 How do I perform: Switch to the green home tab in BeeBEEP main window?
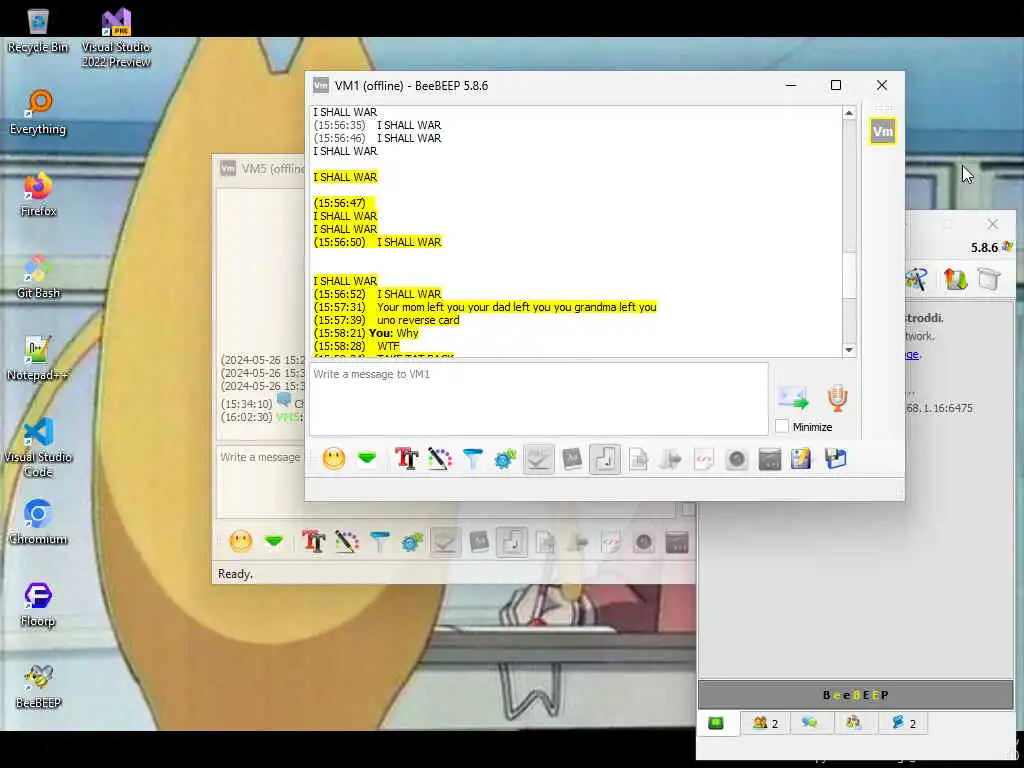point(716,723)
